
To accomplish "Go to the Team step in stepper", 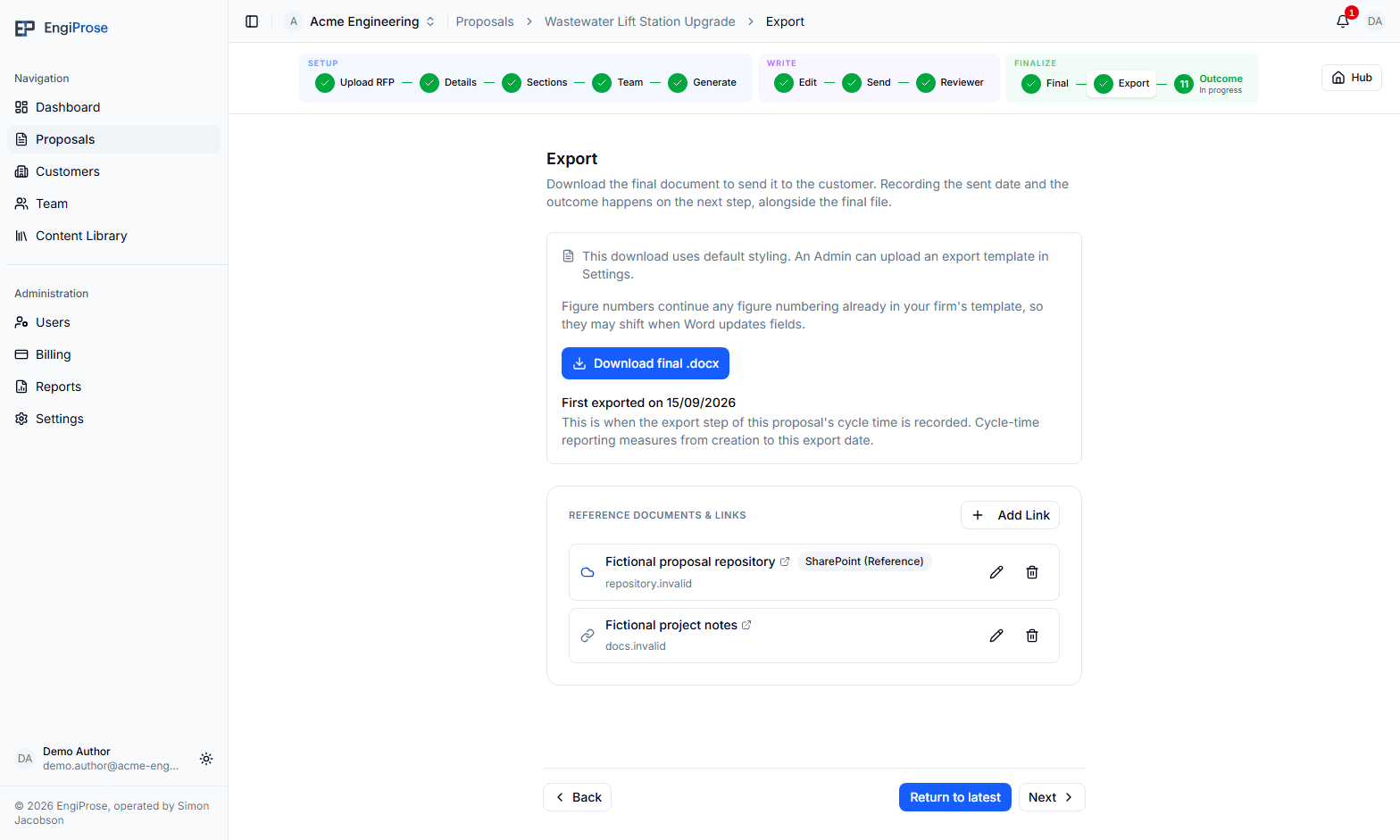I will 618,82.
